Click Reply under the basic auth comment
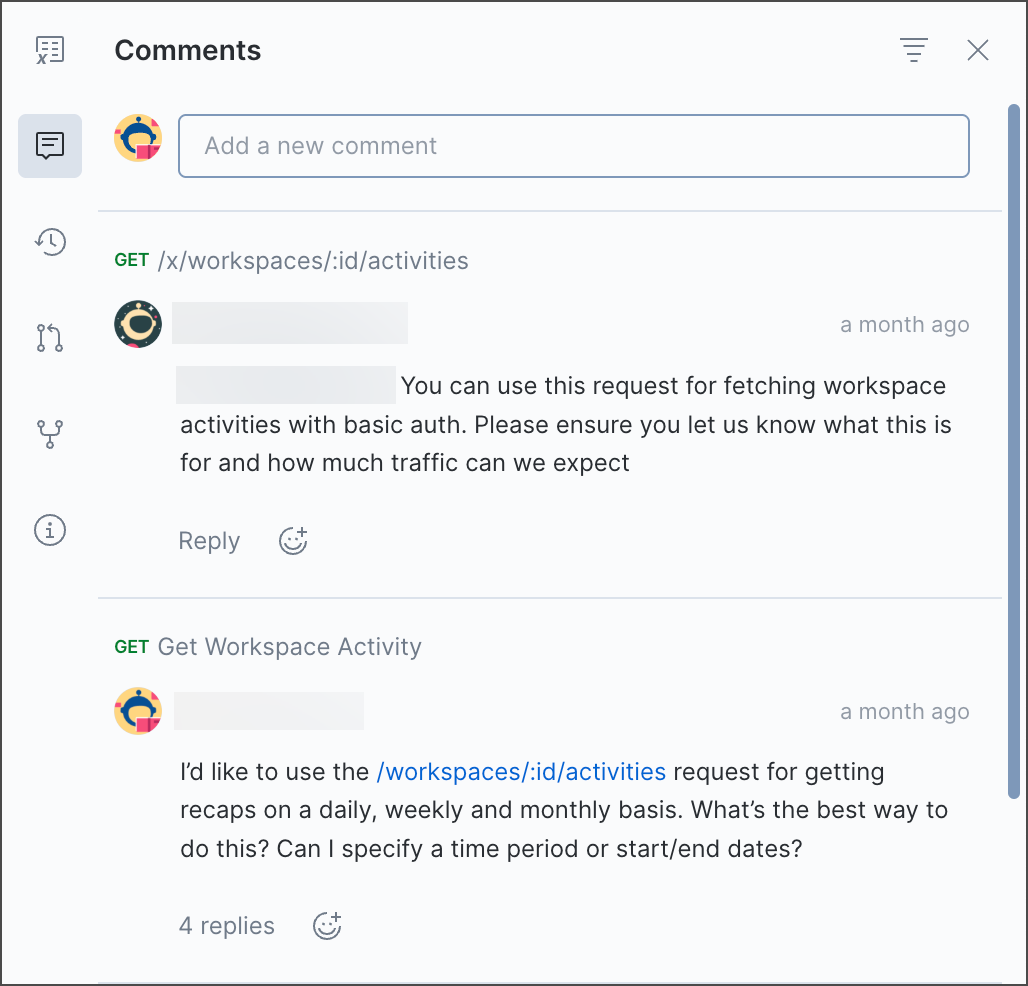The image size is (1028, 986). click(209, 541)
